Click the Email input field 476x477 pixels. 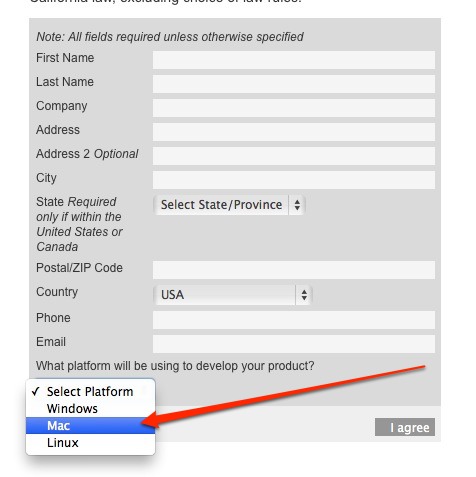(x=294, y=344)
